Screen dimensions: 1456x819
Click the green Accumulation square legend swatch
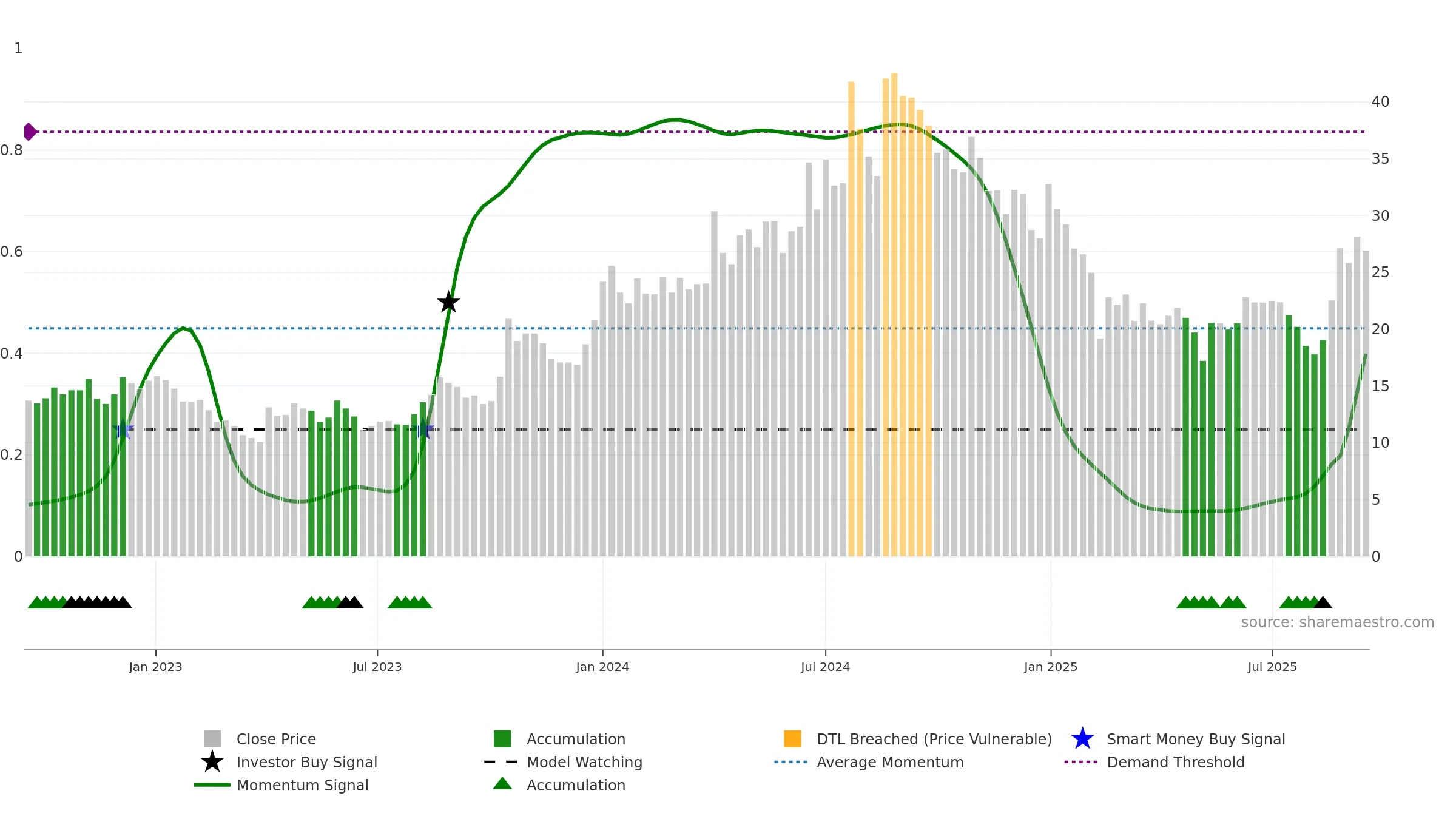(502, 739)
